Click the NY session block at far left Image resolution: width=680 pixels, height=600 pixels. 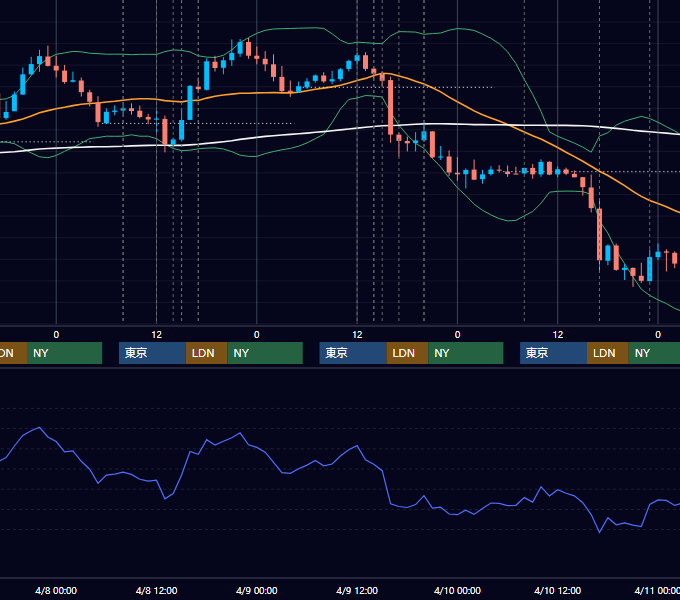pyautogui.click(x=64, y=353)
